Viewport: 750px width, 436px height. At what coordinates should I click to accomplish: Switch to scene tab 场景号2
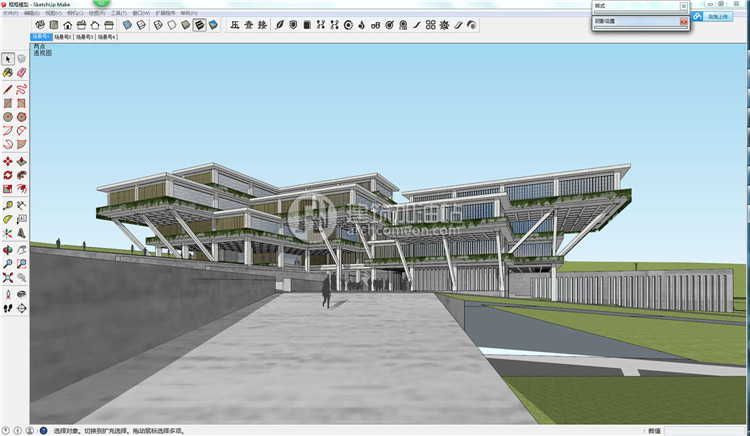[63, 37]
